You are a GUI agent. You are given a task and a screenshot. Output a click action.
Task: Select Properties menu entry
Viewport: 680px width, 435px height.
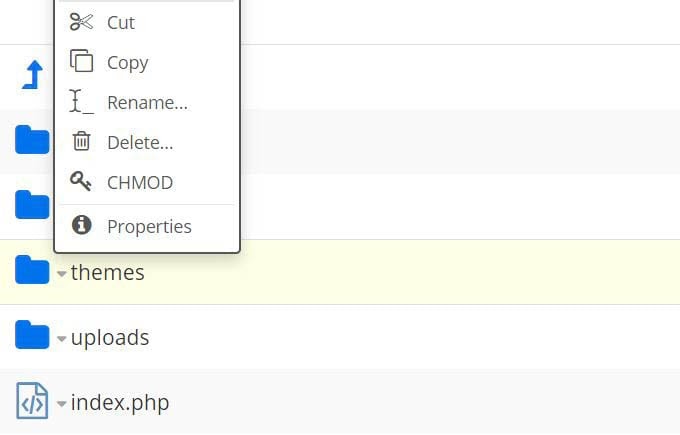[x=149, y=226]
